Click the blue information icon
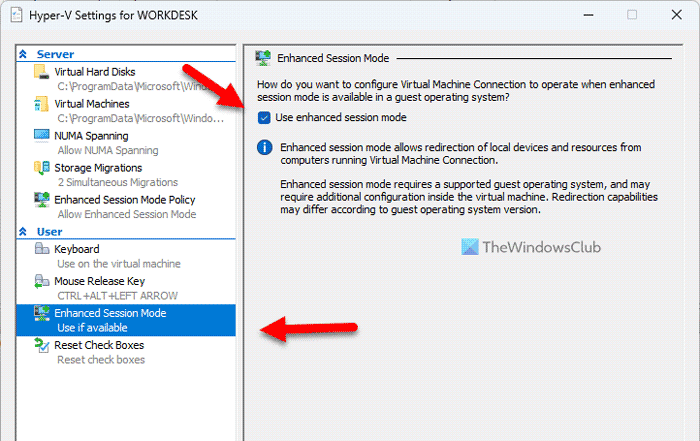700x441 pixels. point(265,147)
